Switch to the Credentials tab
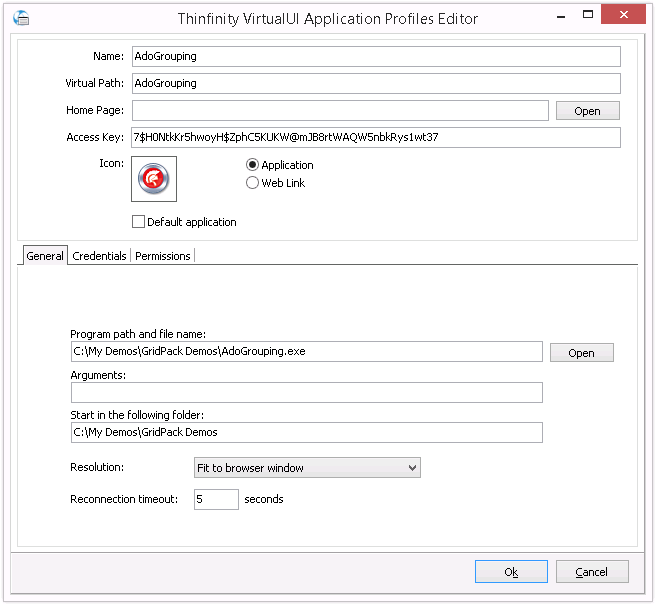The image size is (657, 604). 100,256
